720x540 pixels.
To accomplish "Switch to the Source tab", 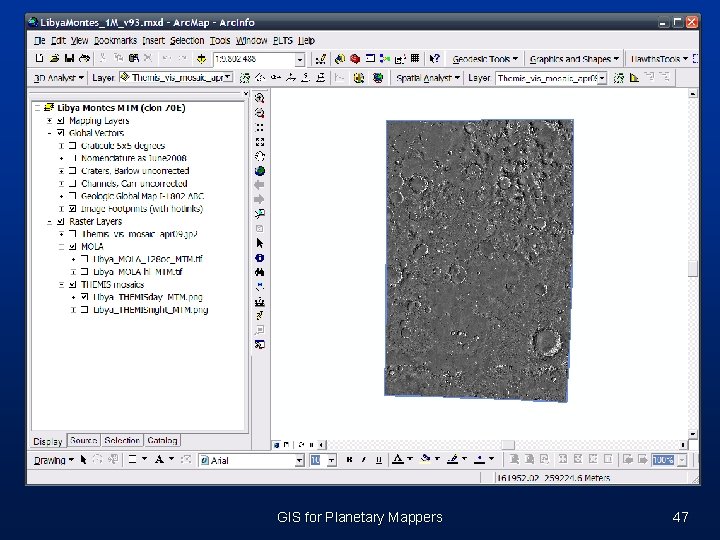I will pos(84,440).
